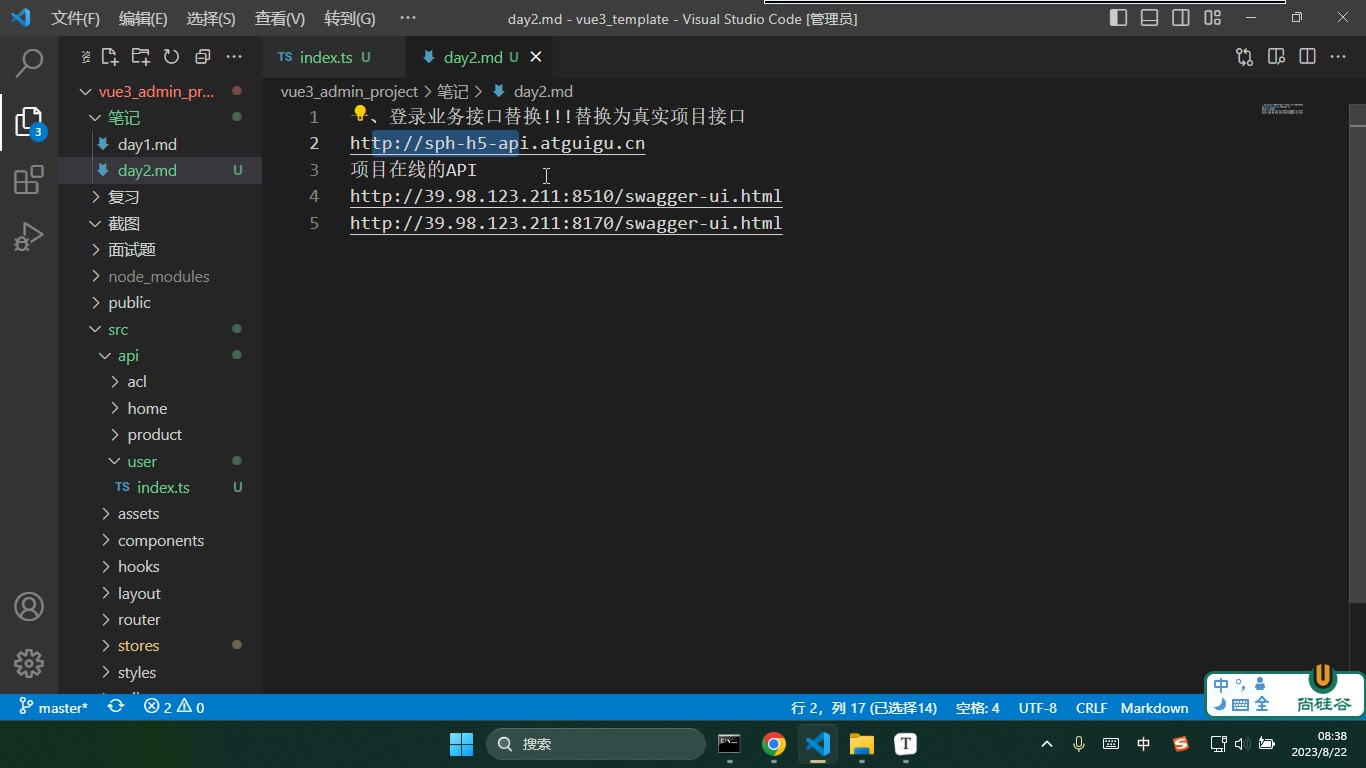Toggle the secondary side bar layout button
This screenshot has width=1366, height=768.
[x=1181, y=18]
